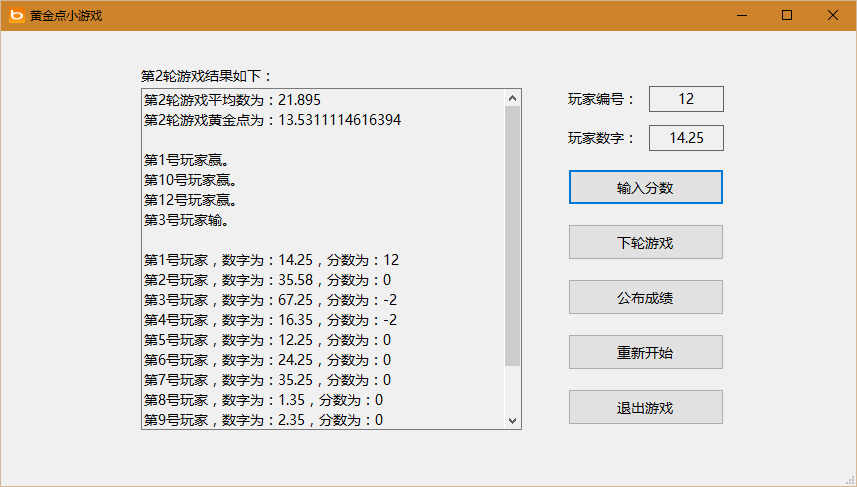The height and width of the screenshot is (487, 857).
Task: Click the 输入分数 button
Action: 645,187
